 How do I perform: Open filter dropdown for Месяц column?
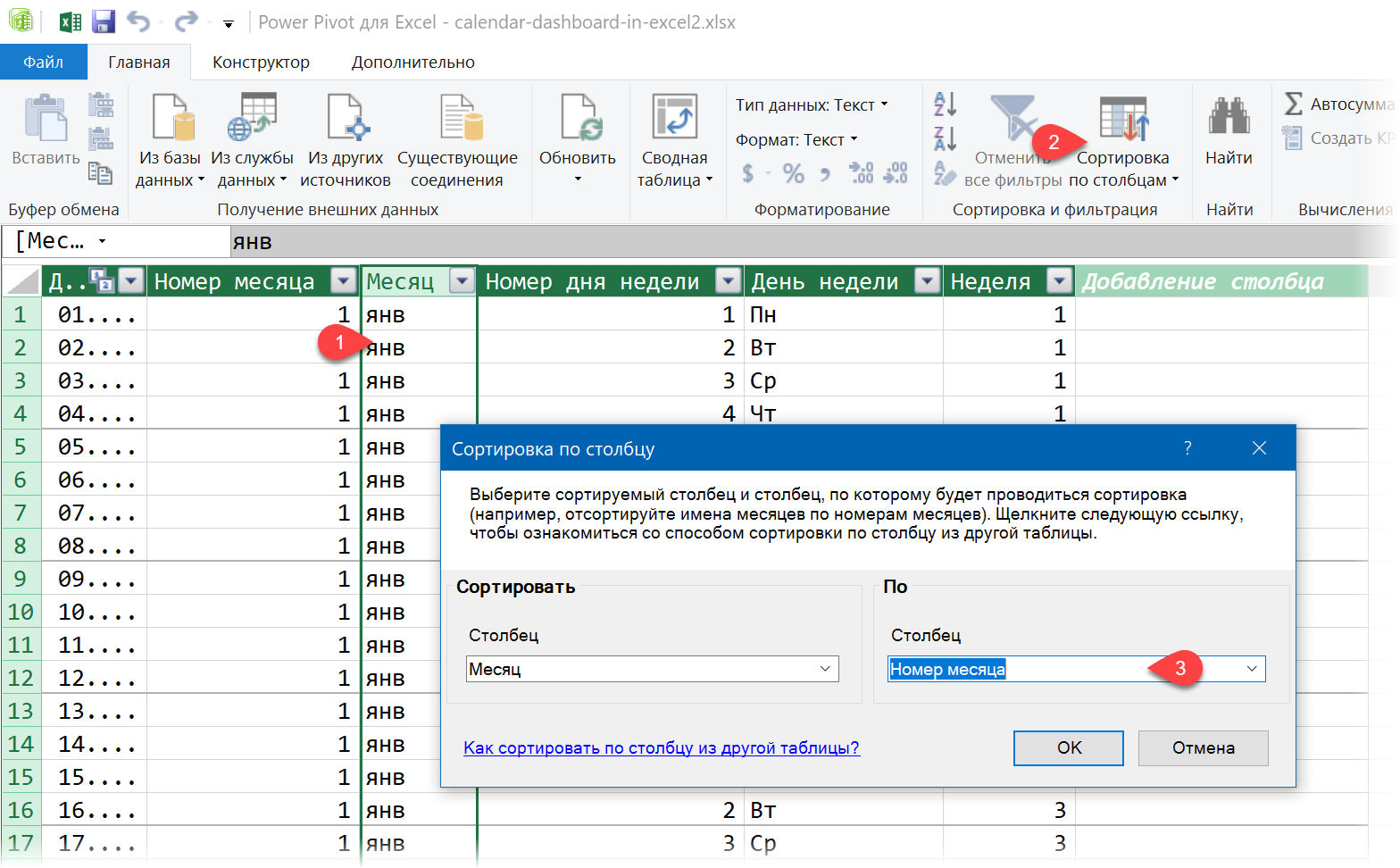click(x=462, y=281)
